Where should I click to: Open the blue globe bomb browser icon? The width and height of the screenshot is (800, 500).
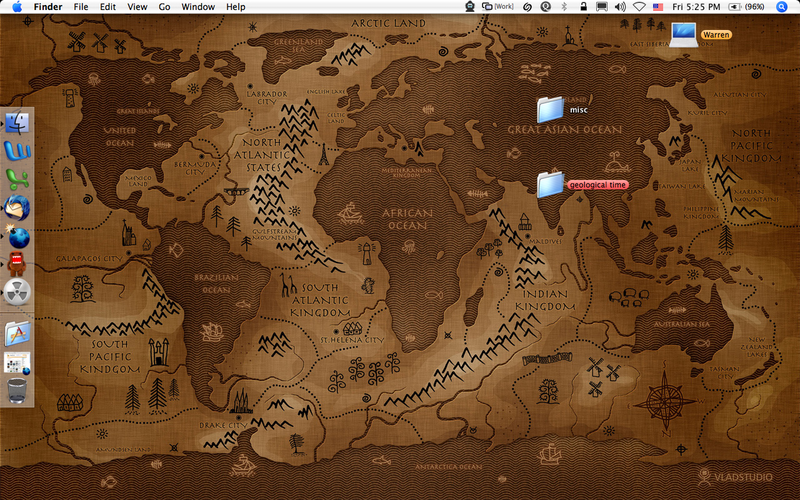pyautogui.click(x=17, y=236)
